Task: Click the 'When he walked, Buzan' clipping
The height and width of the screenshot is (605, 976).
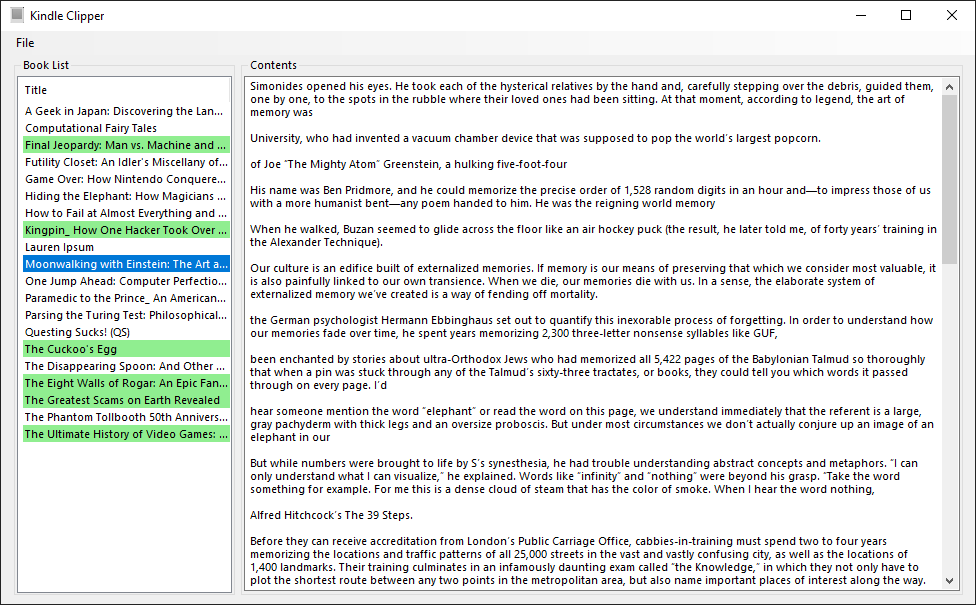Action: click(593, 236)
